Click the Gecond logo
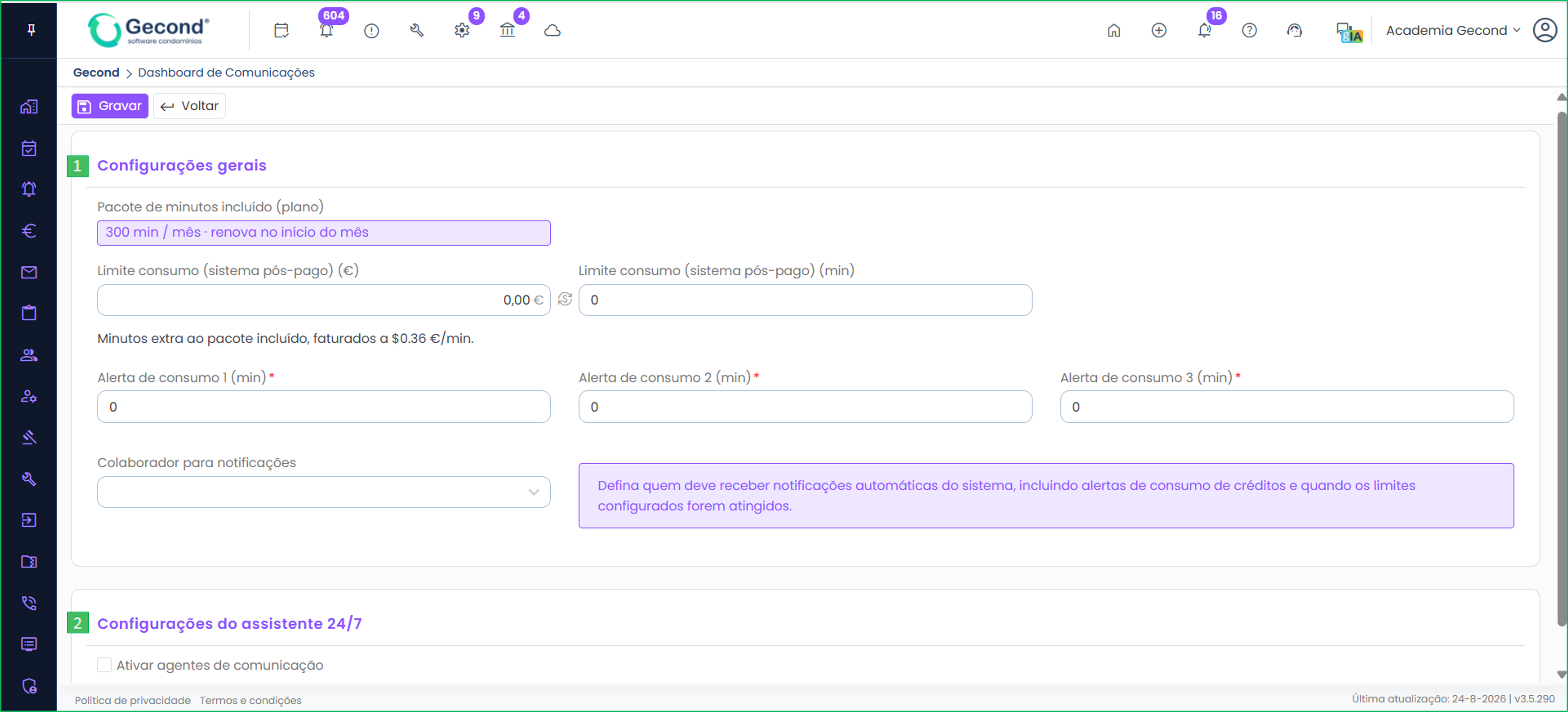1568x712 pixels. click(149, 31)
